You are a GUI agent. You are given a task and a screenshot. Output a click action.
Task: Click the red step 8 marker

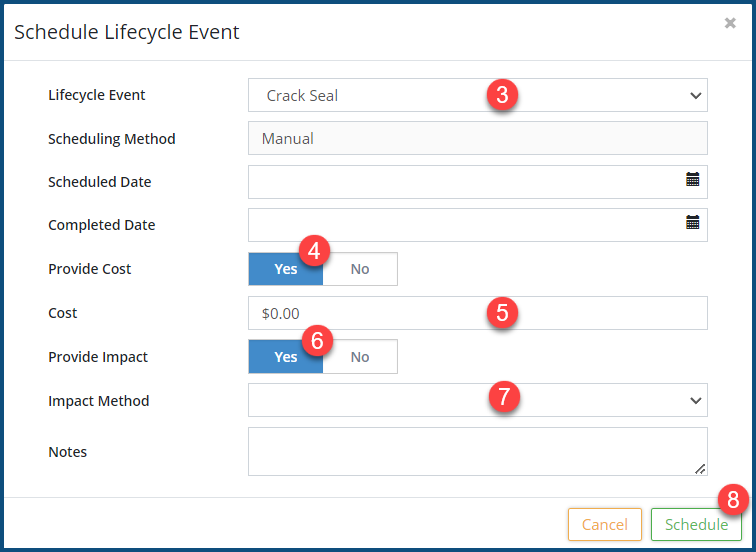click(x=732, y=499)
